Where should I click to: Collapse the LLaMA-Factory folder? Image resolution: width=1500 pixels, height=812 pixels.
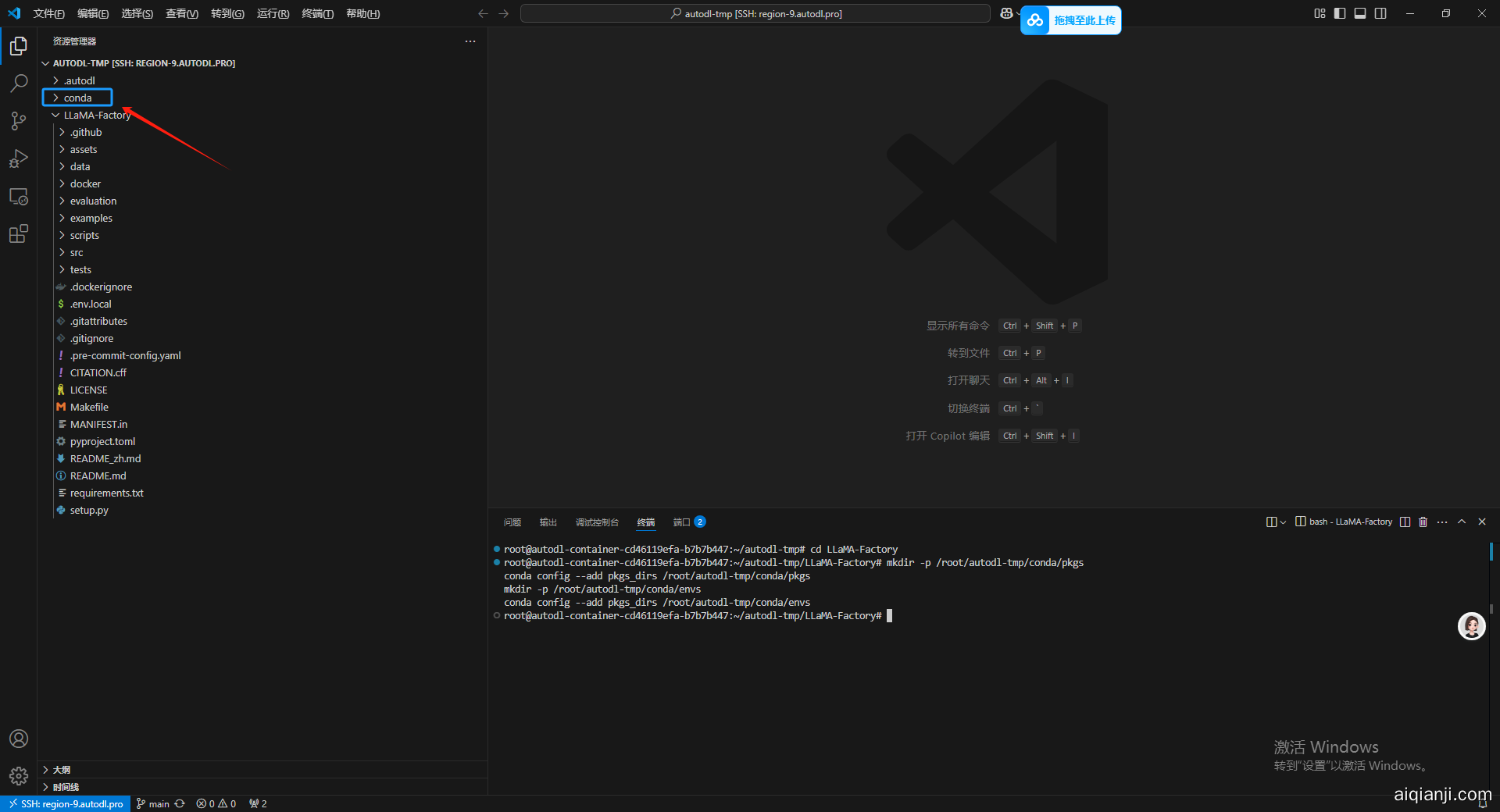(x=97, y=115)
